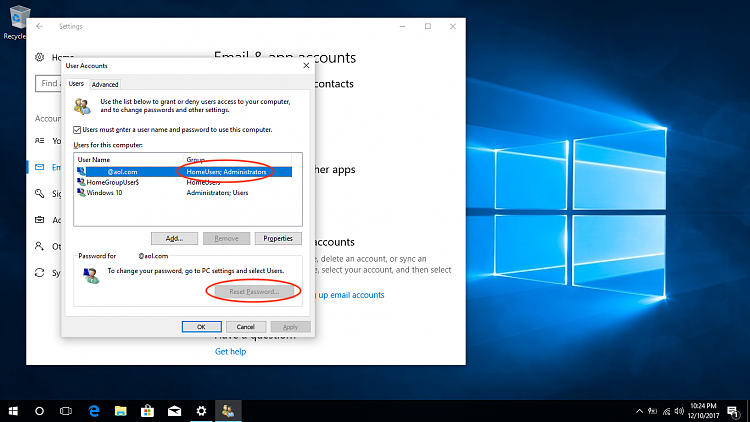The height and width of the screenshot is (422, 750).
Task: Select Email envelope icon in Settings sidebar
Action: point(40,167)
